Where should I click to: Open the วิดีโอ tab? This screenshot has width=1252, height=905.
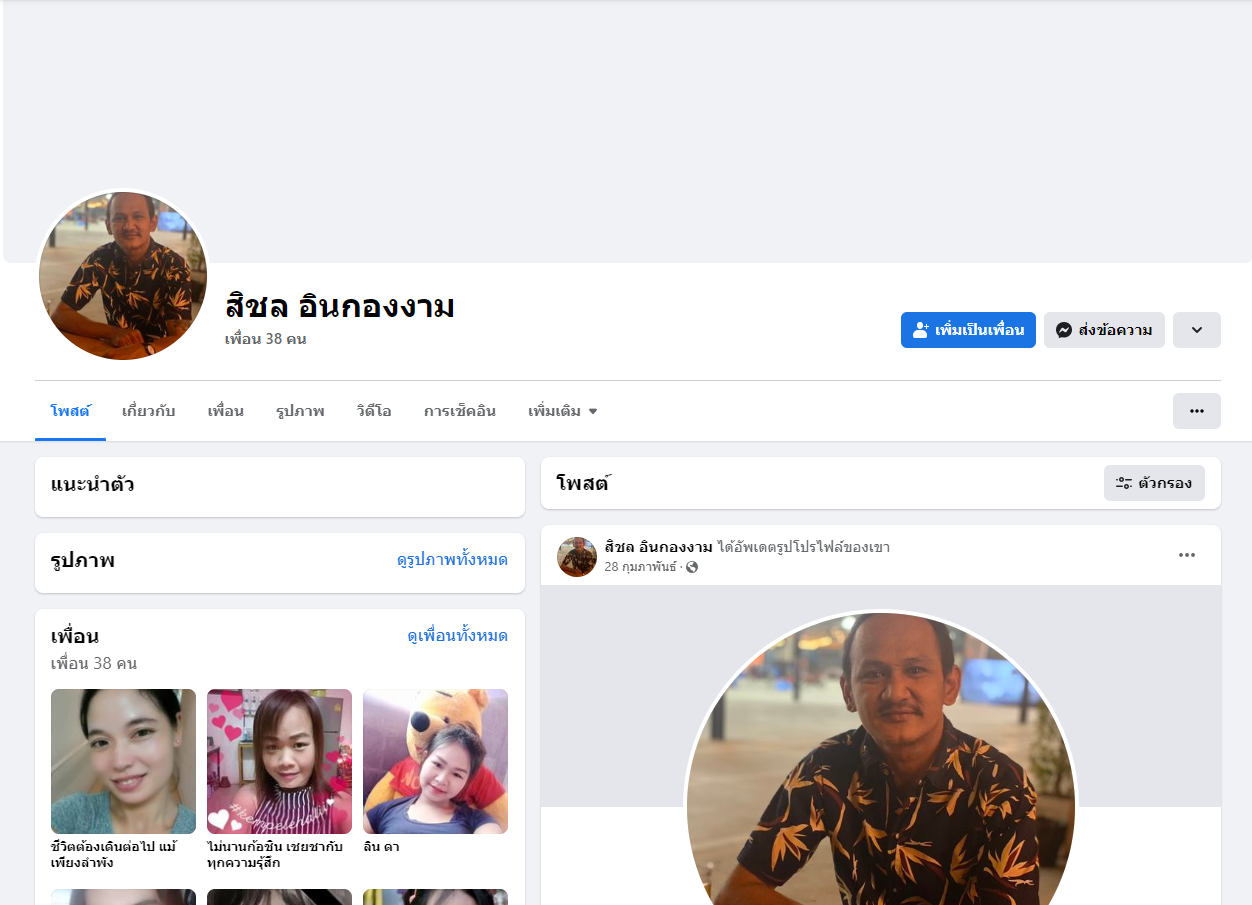[374, 411]
